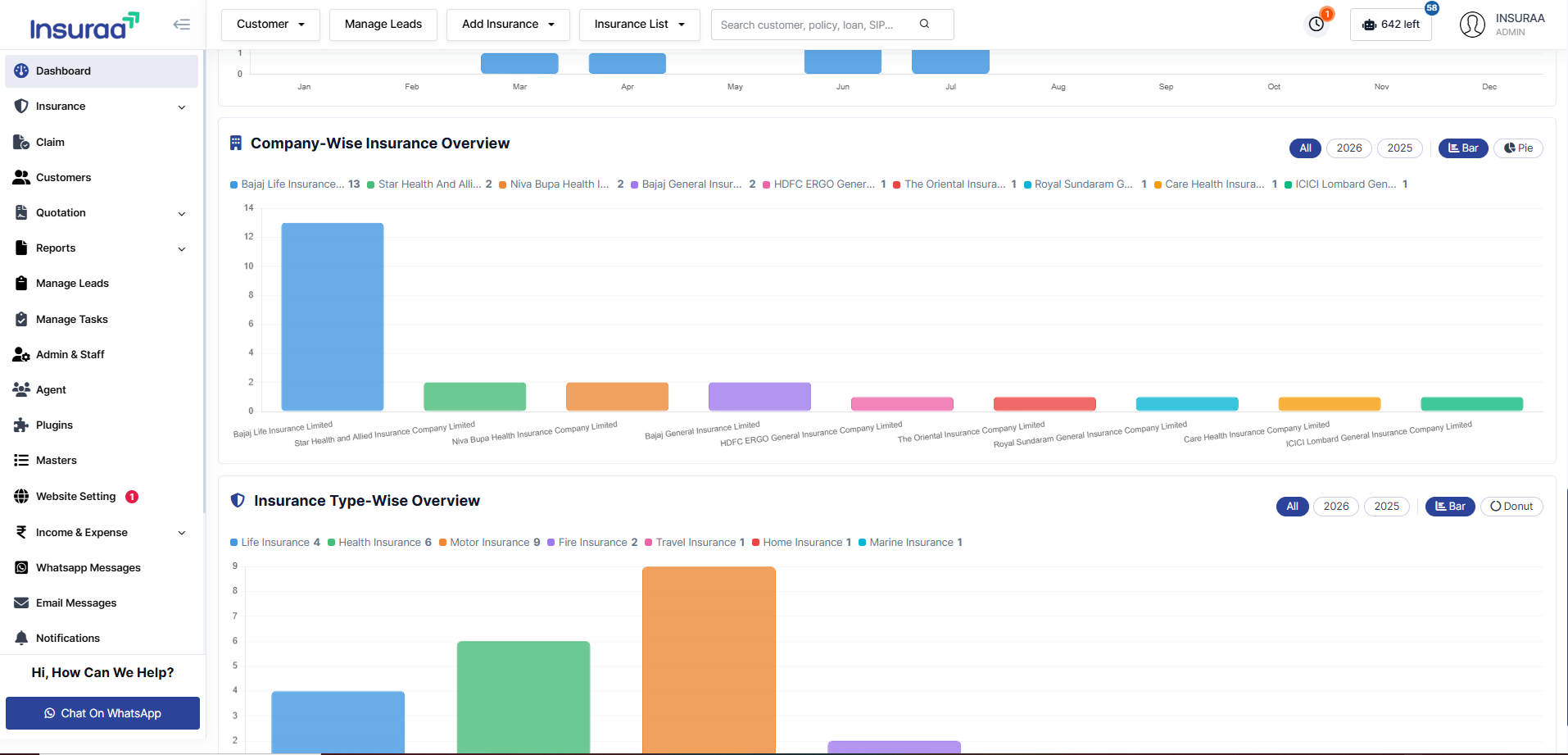Collapse the sidebar with the toggle icon
The image size is (1568, 755).
[x=182, y=25]
